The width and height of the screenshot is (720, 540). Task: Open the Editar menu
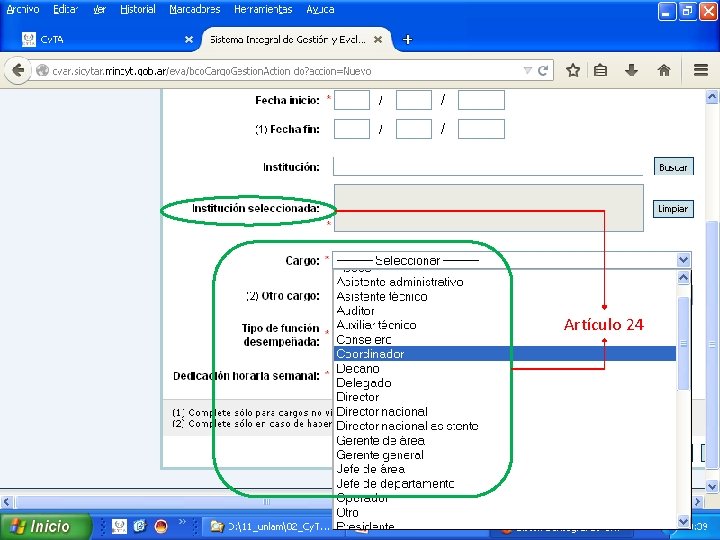point(65,9)
